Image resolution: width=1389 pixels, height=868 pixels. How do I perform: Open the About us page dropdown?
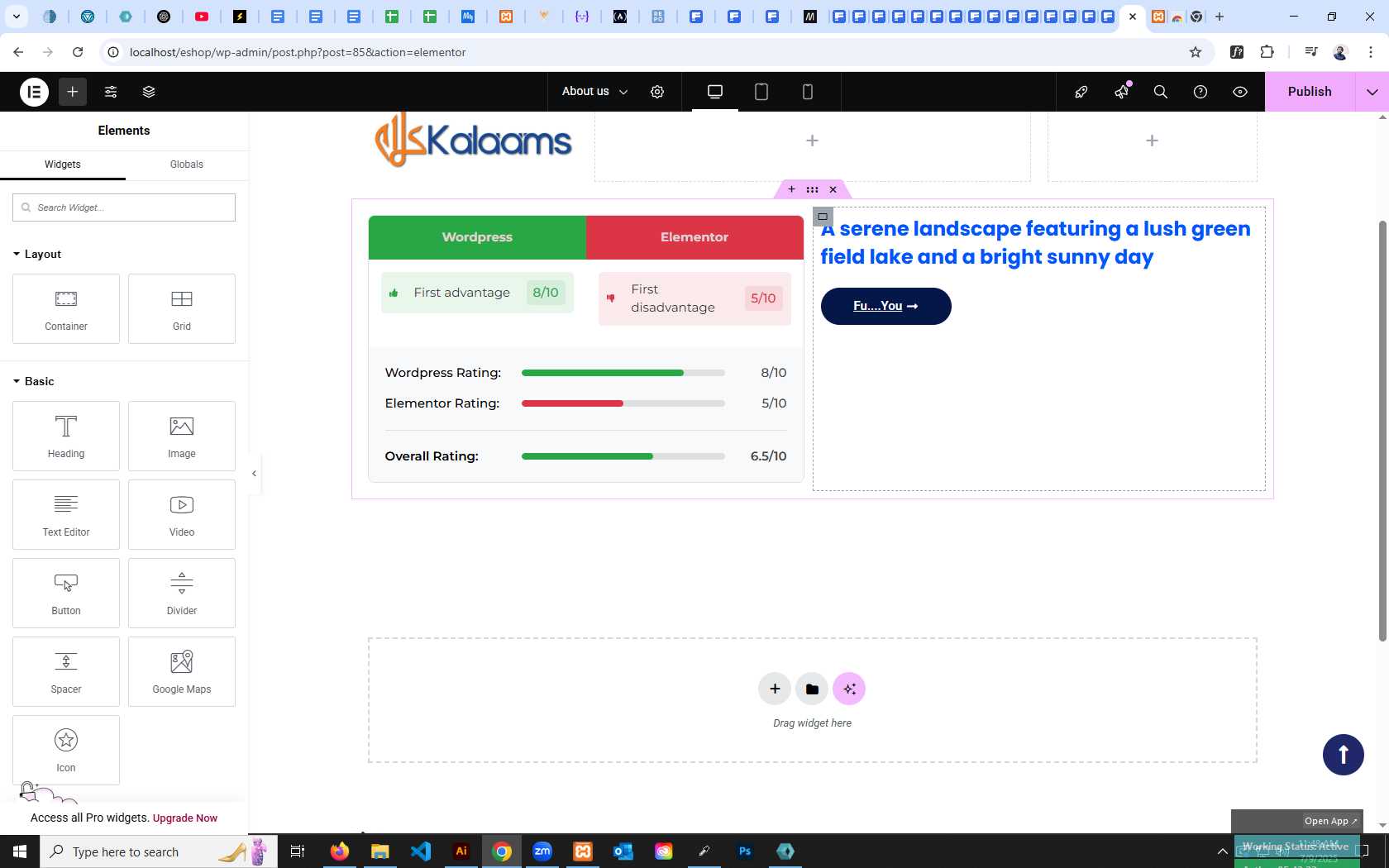click(594, 92)
